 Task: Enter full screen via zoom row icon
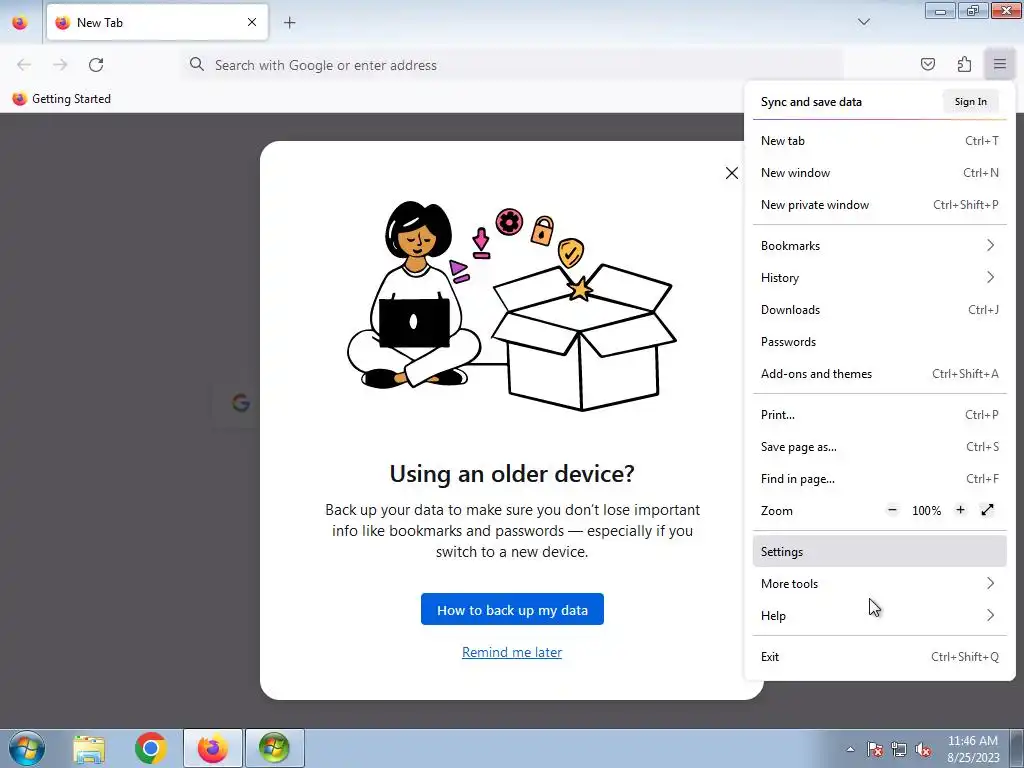point(987,510)
